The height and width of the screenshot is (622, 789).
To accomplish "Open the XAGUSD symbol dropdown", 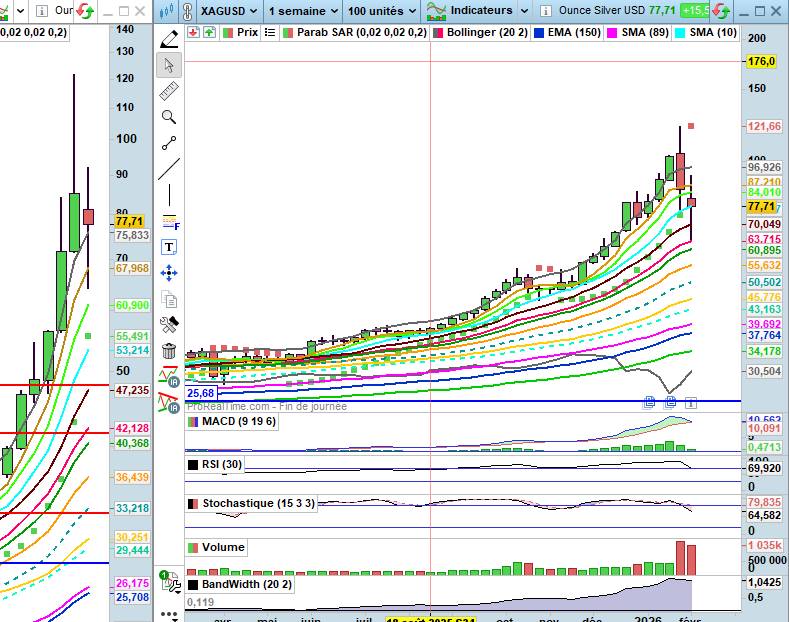I will (x=229, y=11).
